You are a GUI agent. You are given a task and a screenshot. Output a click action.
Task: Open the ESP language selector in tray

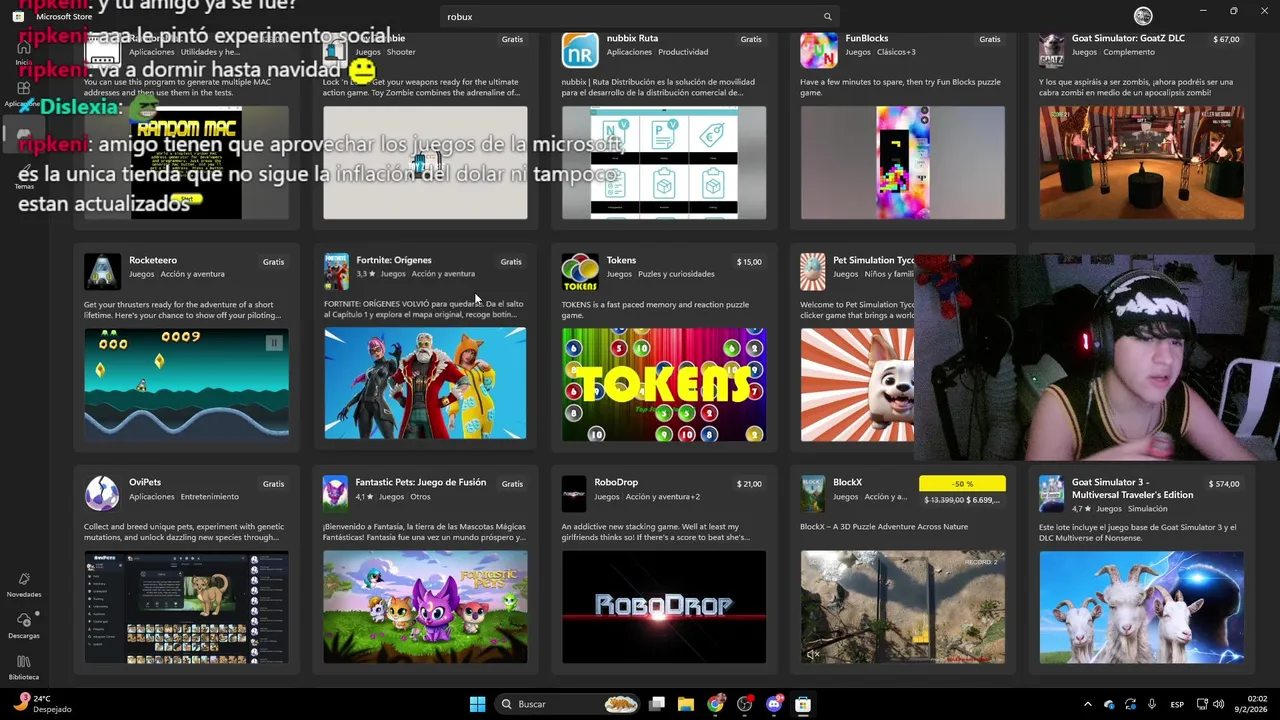click(1177, 704)
